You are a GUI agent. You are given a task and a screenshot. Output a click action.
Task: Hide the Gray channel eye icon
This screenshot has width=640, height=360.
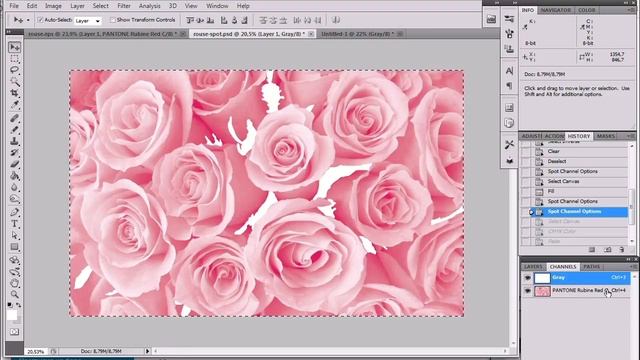pyautogui.click(x=527, y=278)
